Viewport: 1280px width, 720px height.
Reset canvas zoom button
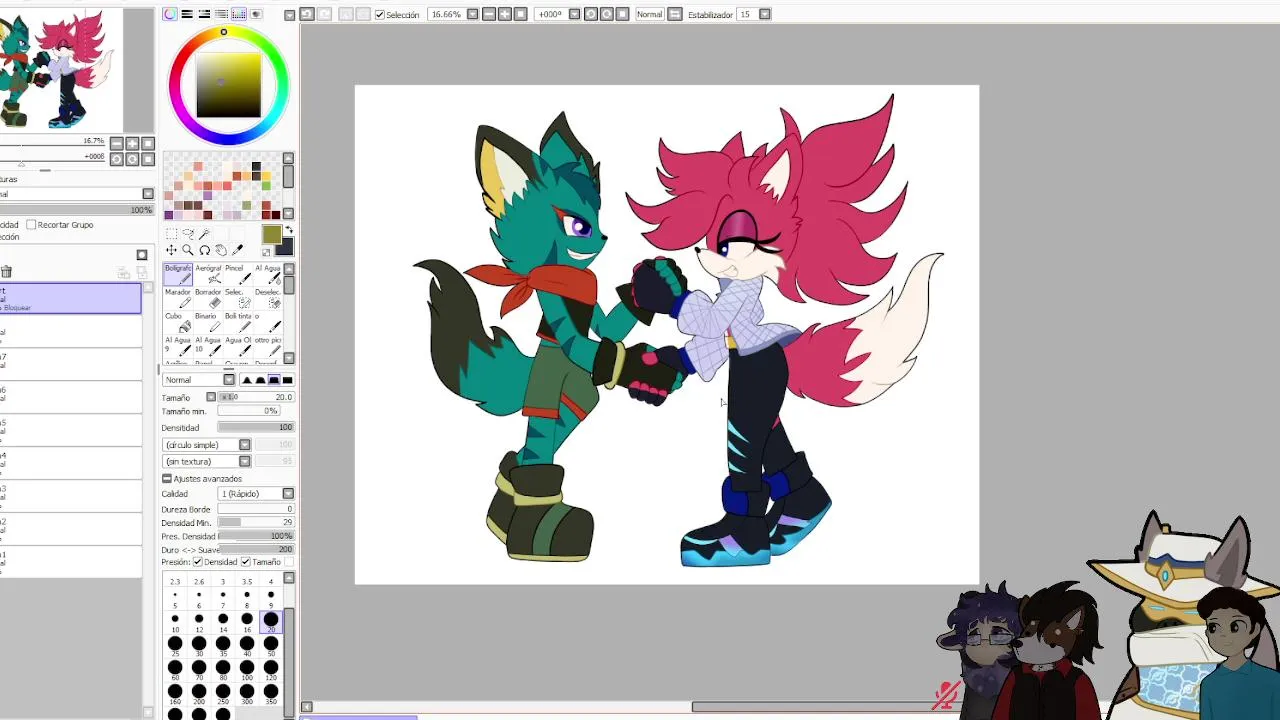[x=520, y=14]
